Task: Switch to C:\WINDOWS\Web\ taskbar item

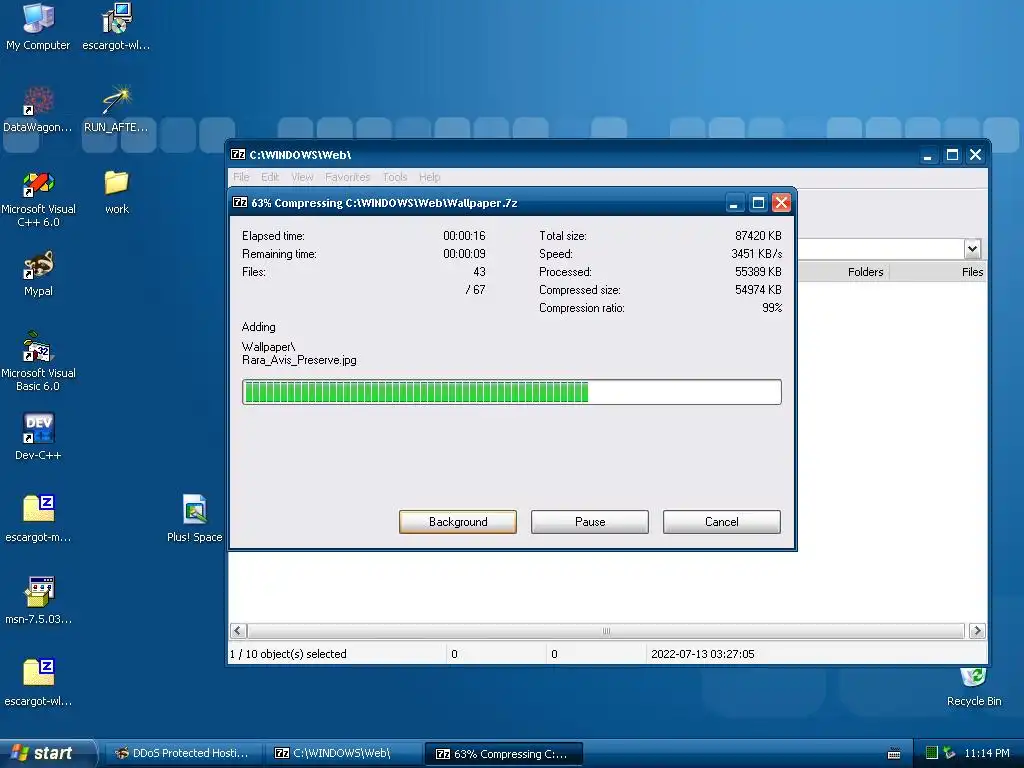Action: coord(344,754)
